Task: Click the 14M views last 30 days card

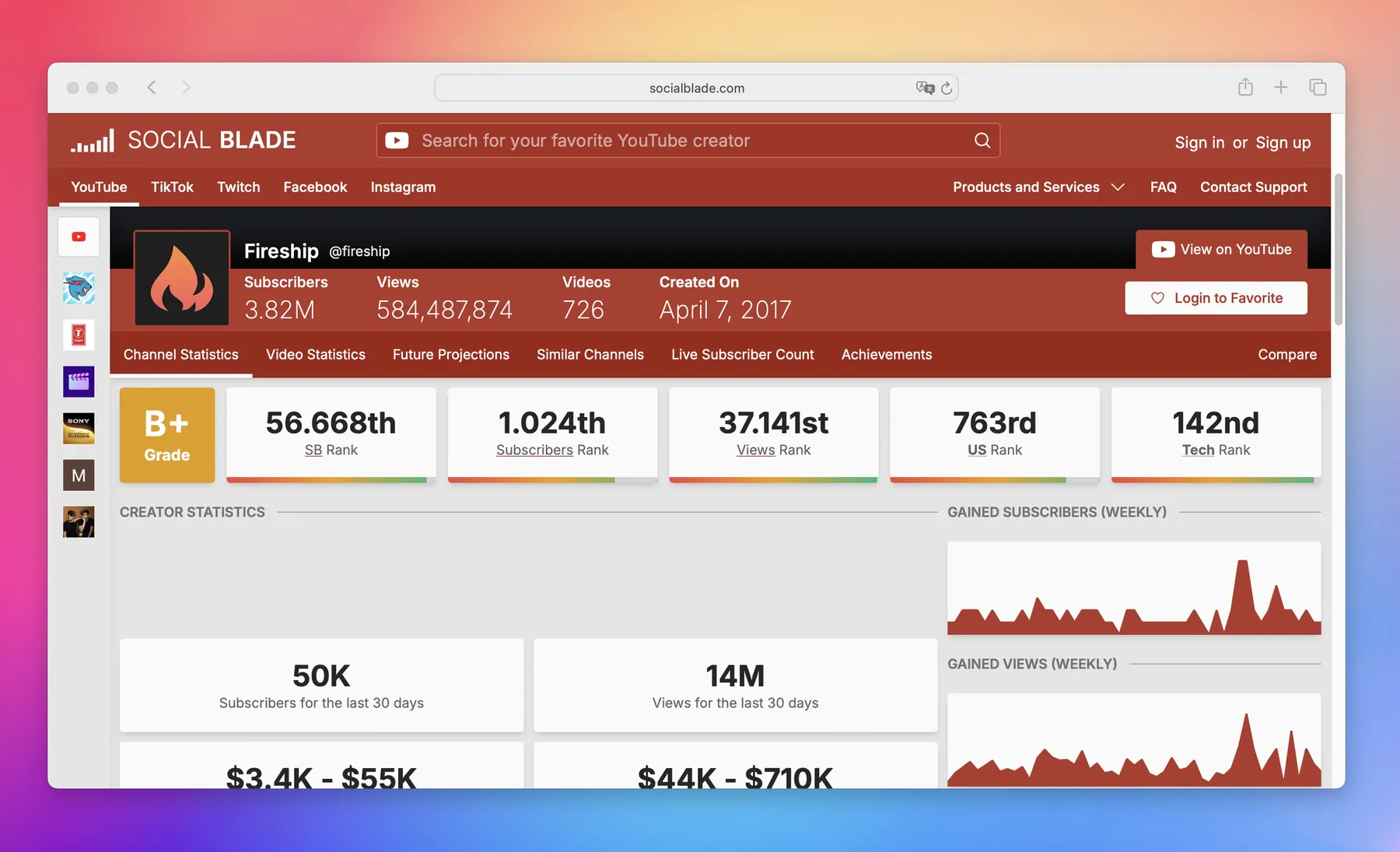Action: coord(735,685)
